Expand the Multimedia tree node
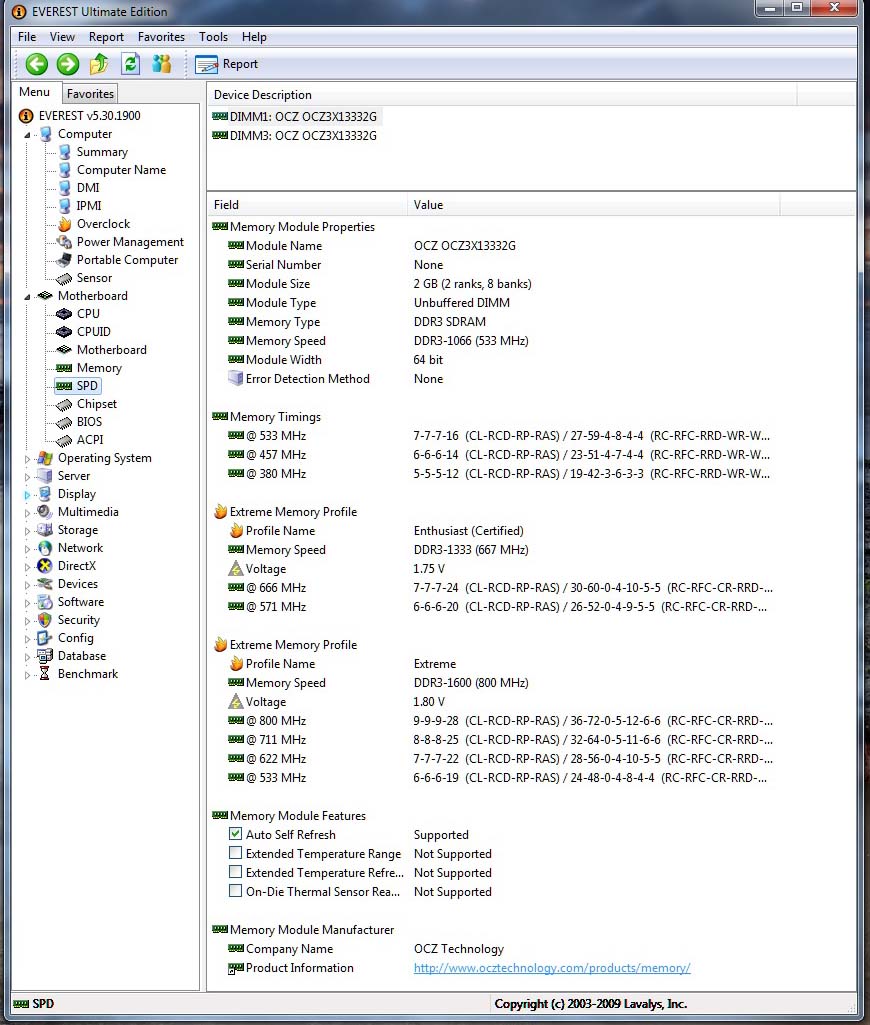 pos(27,512)
